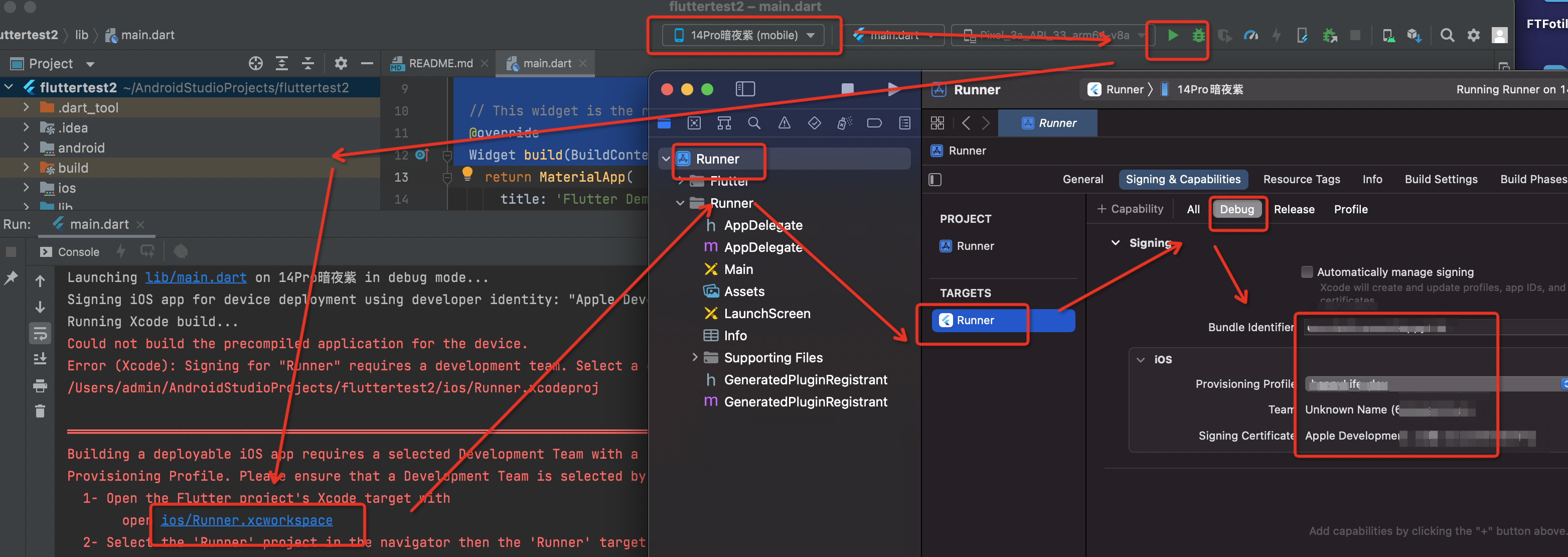Click the Xcode stop button

pos(847,89)
